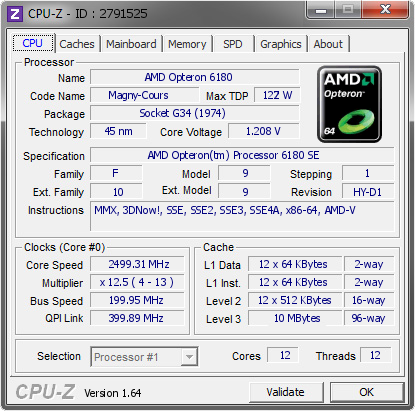The image size is (415, 411).
Task: Click the Multiplier value x 12.5 ( 4 - 13 )
Action: [137, 282]
